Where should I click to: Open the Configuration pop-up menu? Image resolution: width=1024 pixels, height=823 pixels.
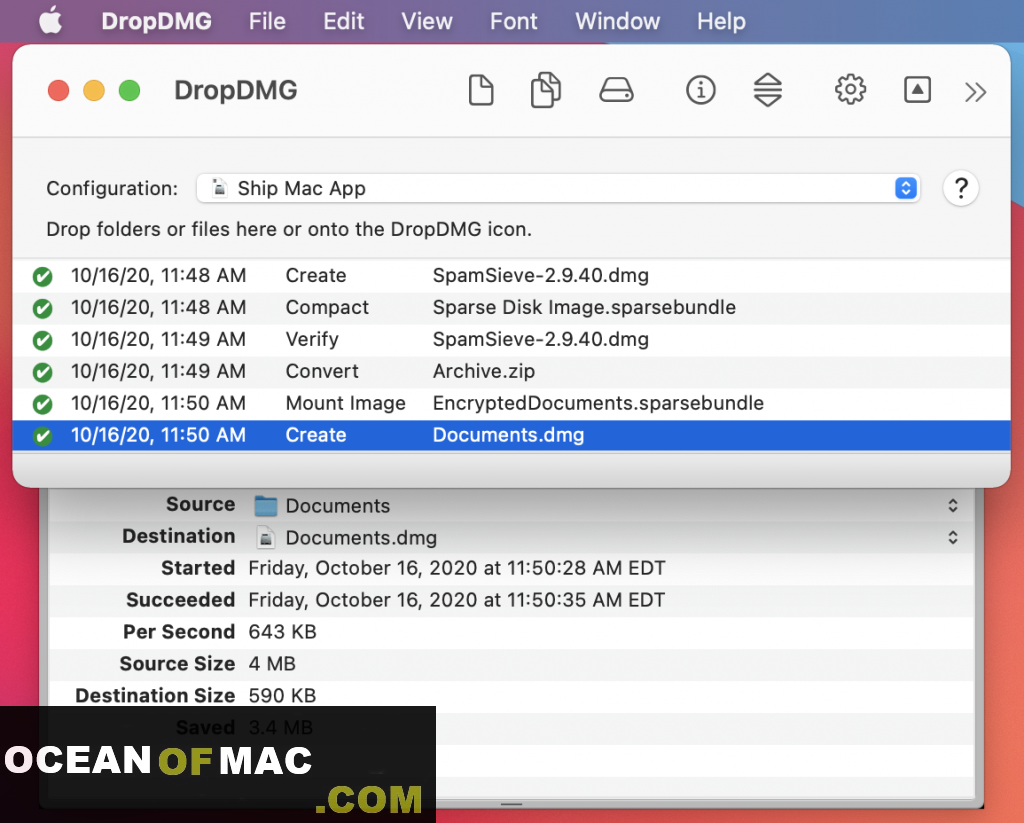[558, 189]
